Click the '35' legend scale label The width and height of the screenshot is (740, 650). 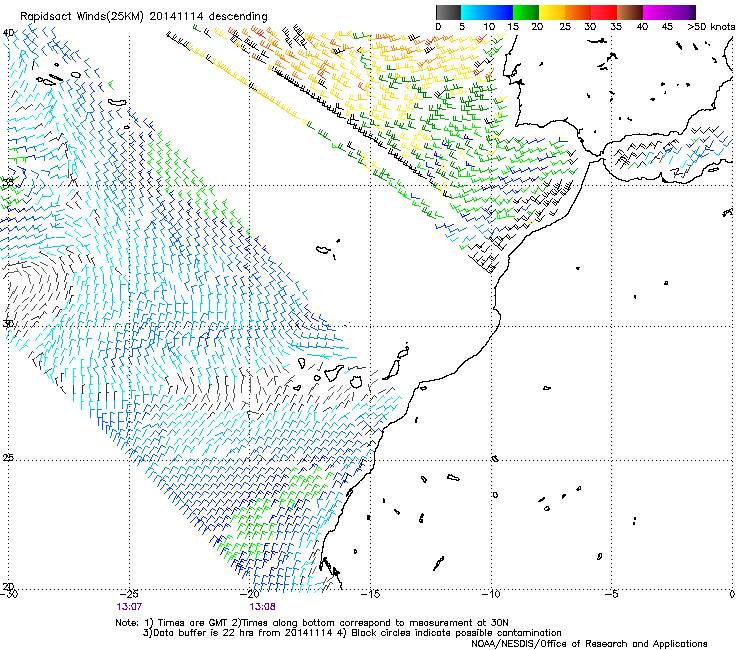616,27
